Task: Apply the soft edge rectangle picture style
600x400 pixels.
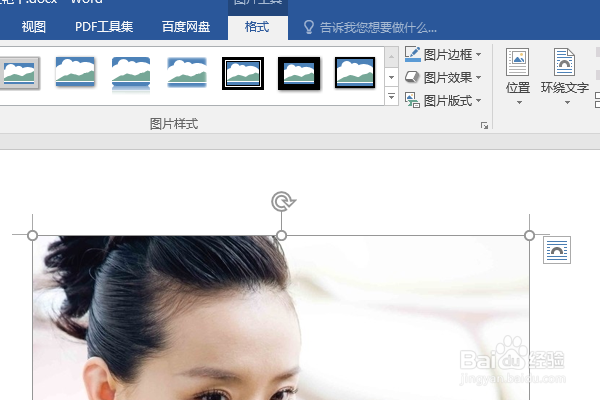Action: [x=187, y=72]
